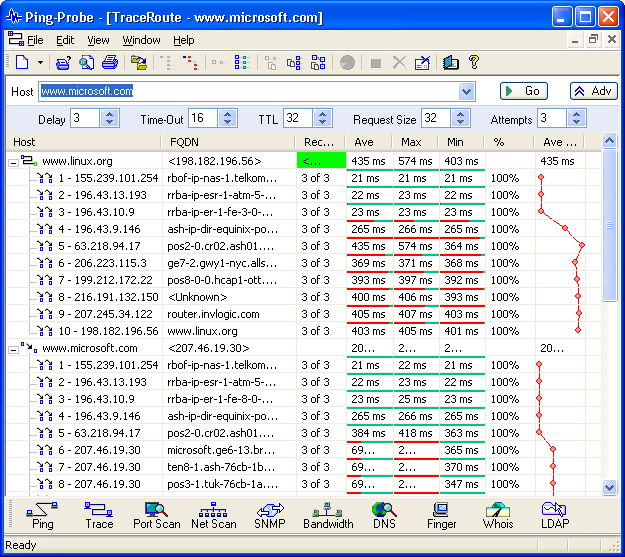The width and height of the screenshot is (625, 557).
Task: Click the Request Size spinner arrows
Action: point(460,118)
